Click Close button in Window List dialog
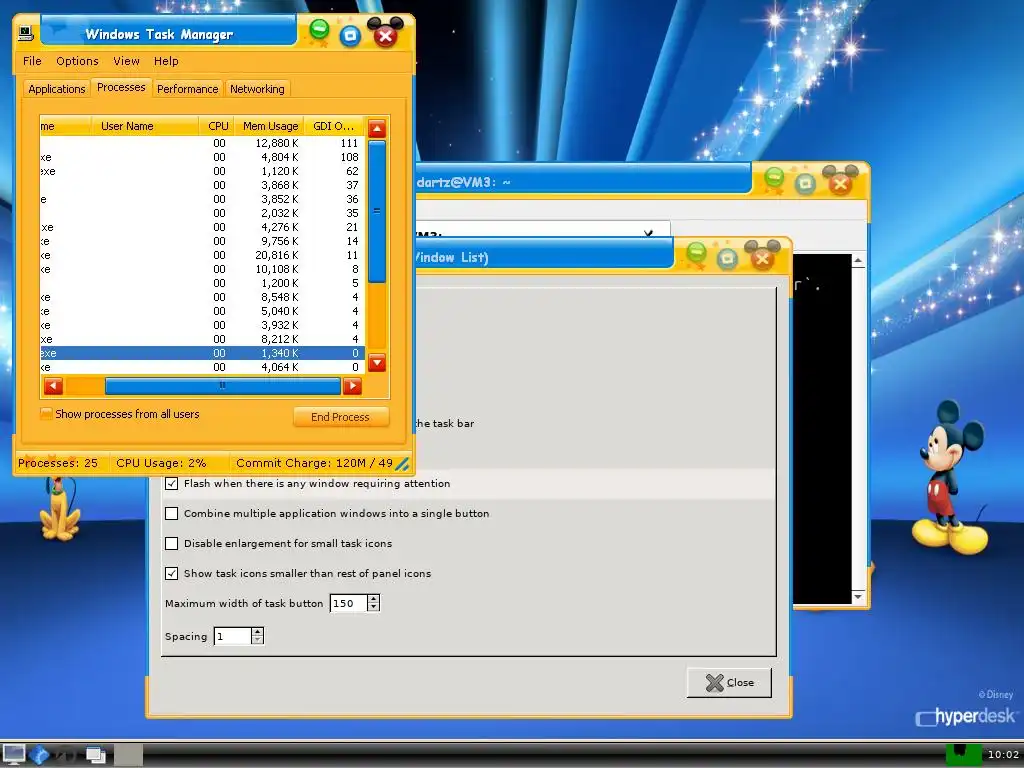The image size is (1024, 768). pyautogui.click(x=729, y=682)
